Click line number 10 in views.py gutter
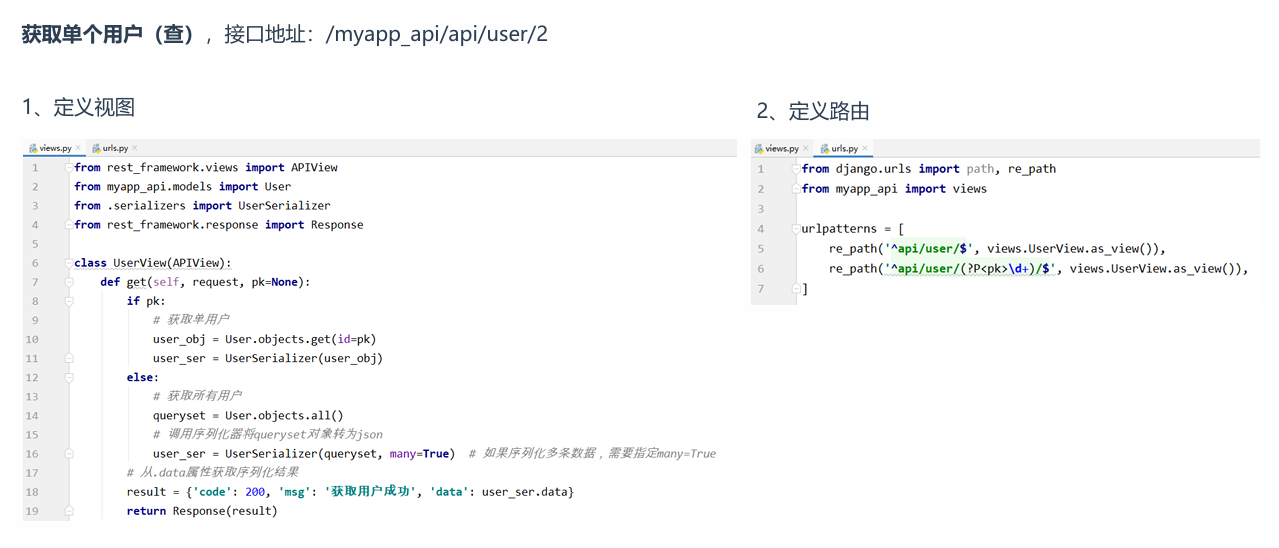 coord(33,340)
